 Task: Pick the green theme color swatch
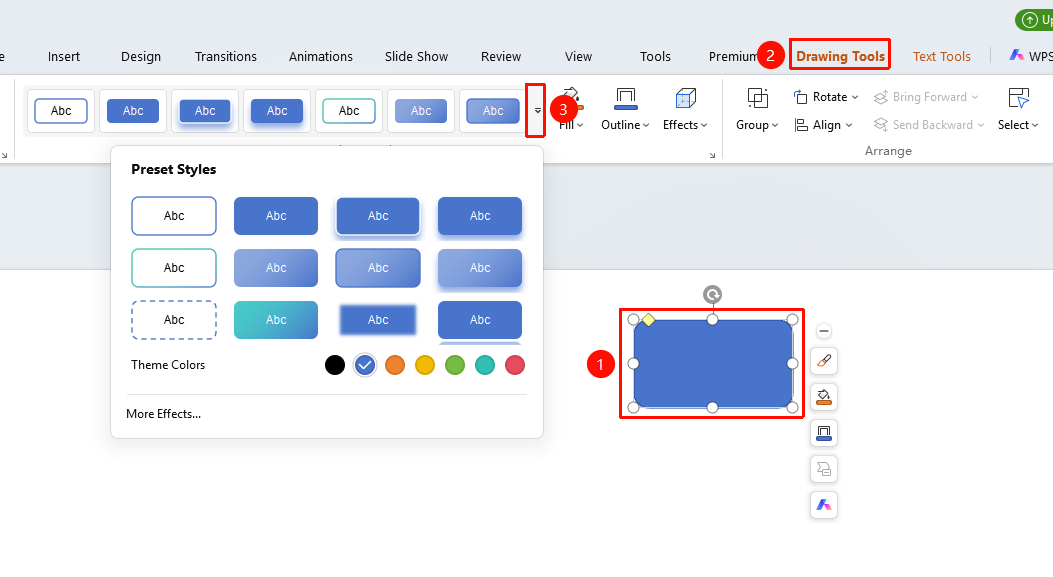point(455,365)
